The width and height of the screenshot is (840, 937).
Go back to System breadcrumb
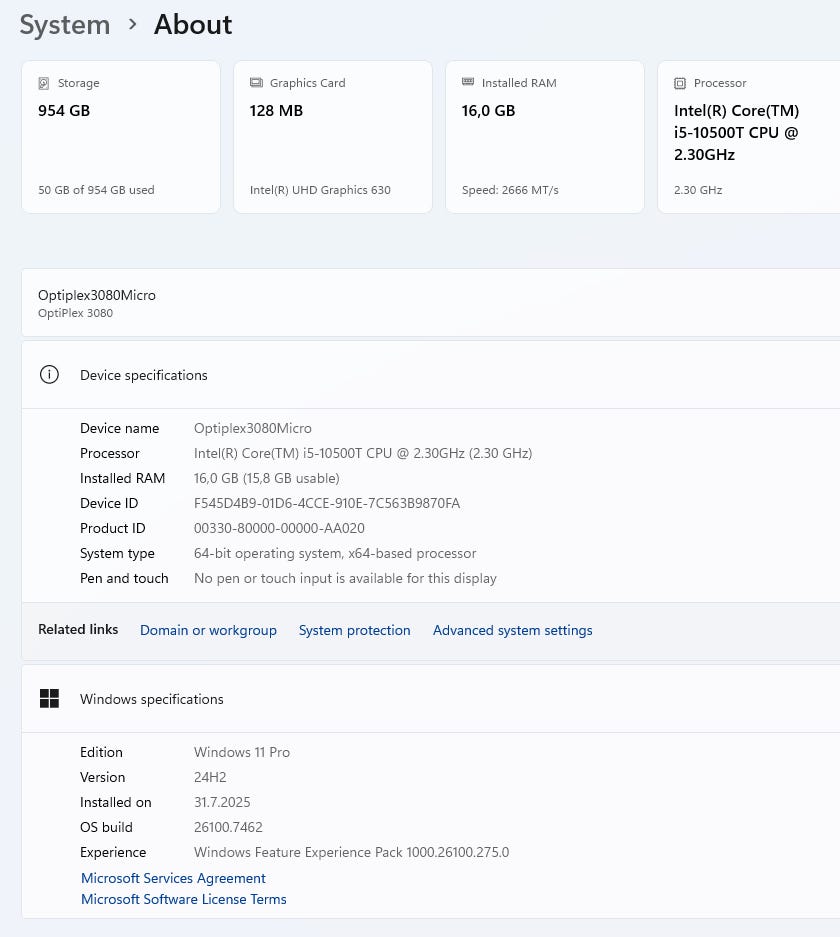coord(65,25)
